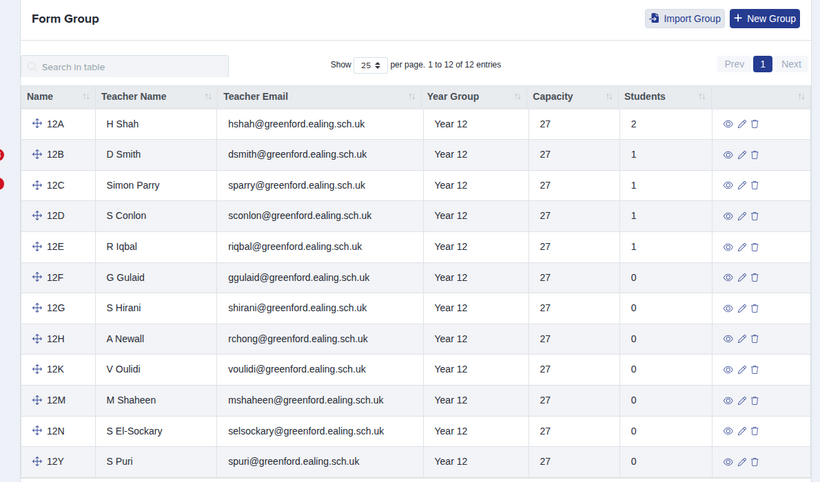
Task: Edit the 12D form group
Action: (742, 216)
